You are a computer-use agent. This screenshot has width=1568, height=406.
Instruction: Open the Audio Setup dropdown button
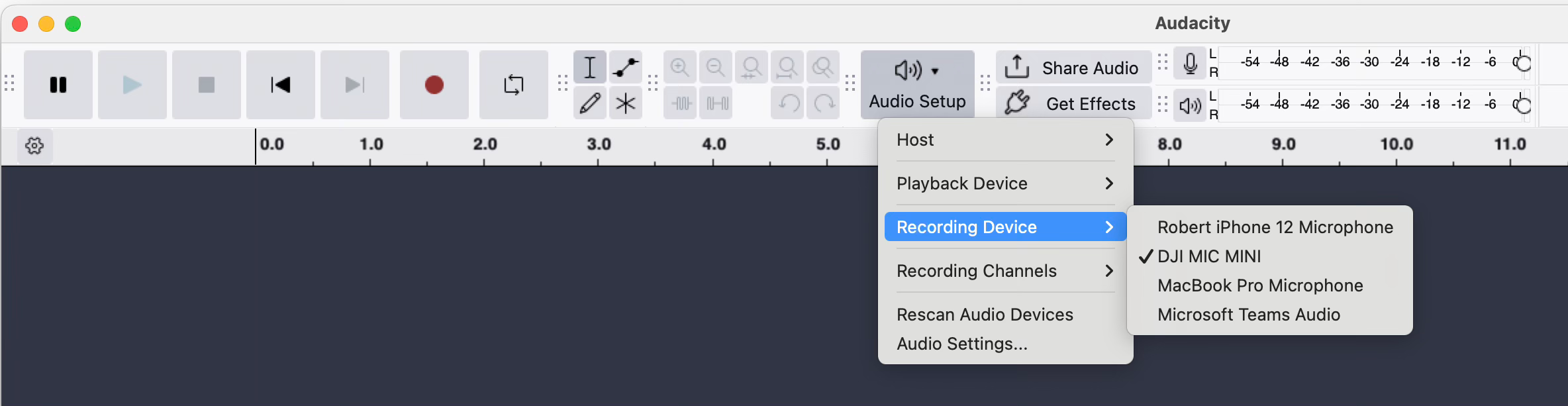(x=918, y=85)
